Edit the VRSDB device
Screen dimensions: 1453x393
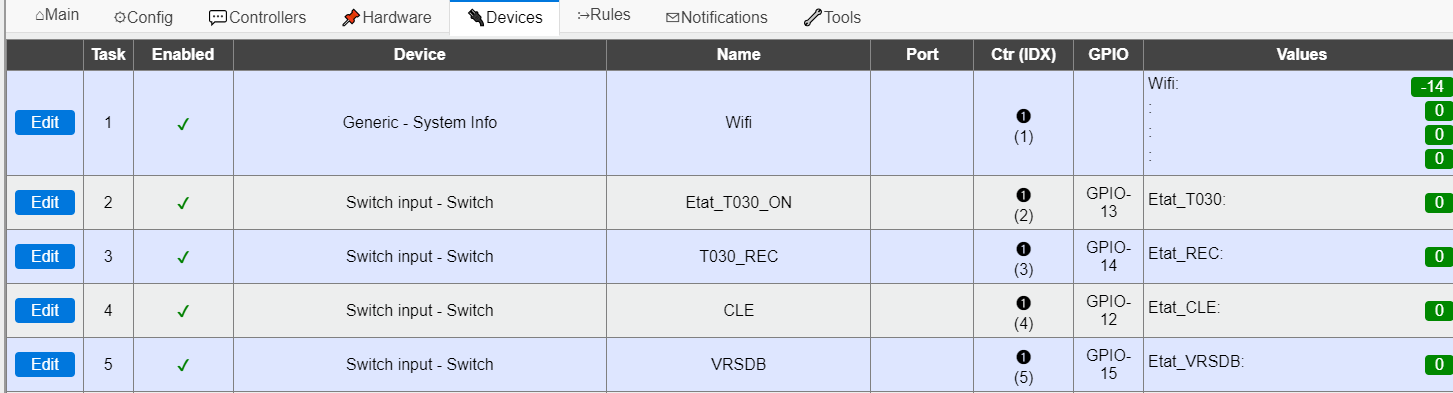click(45, 364)
